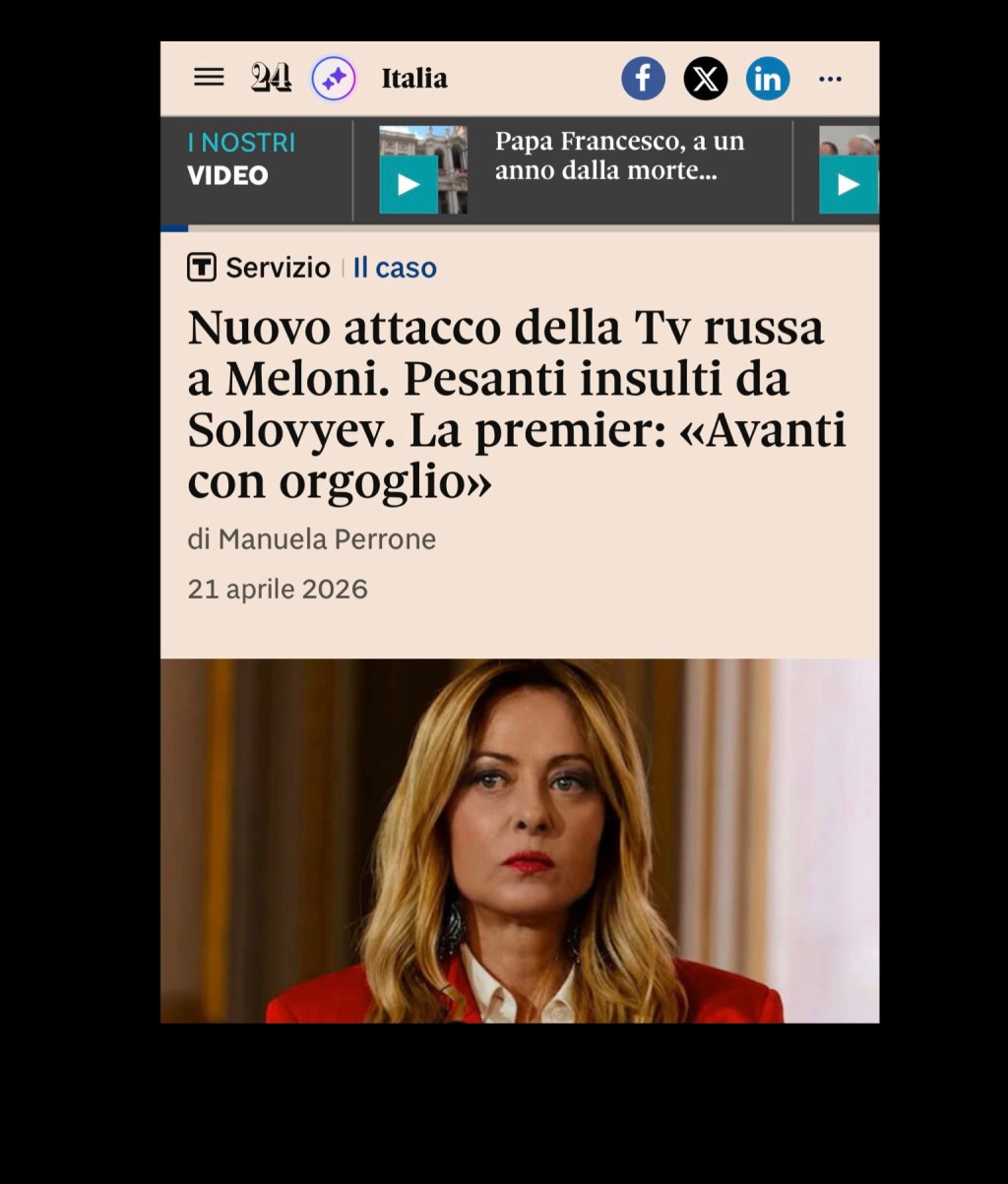Open the hamburger menu
The width and height of the screenshot is (1008, 1184).
pos(209,78)
